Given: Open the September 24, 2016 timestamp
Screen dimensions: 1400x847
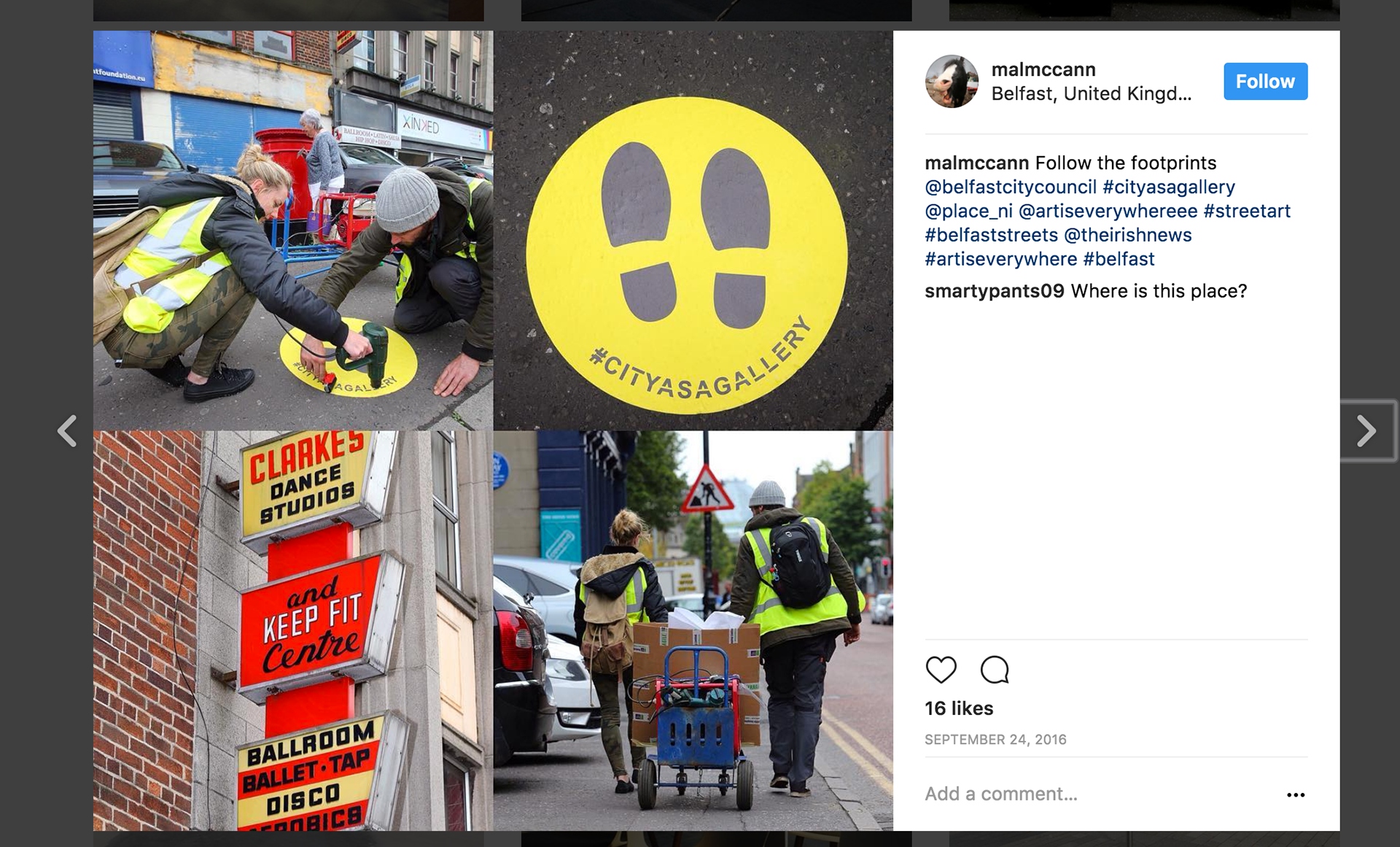Looking at the screenshot, I should point(995,740).
